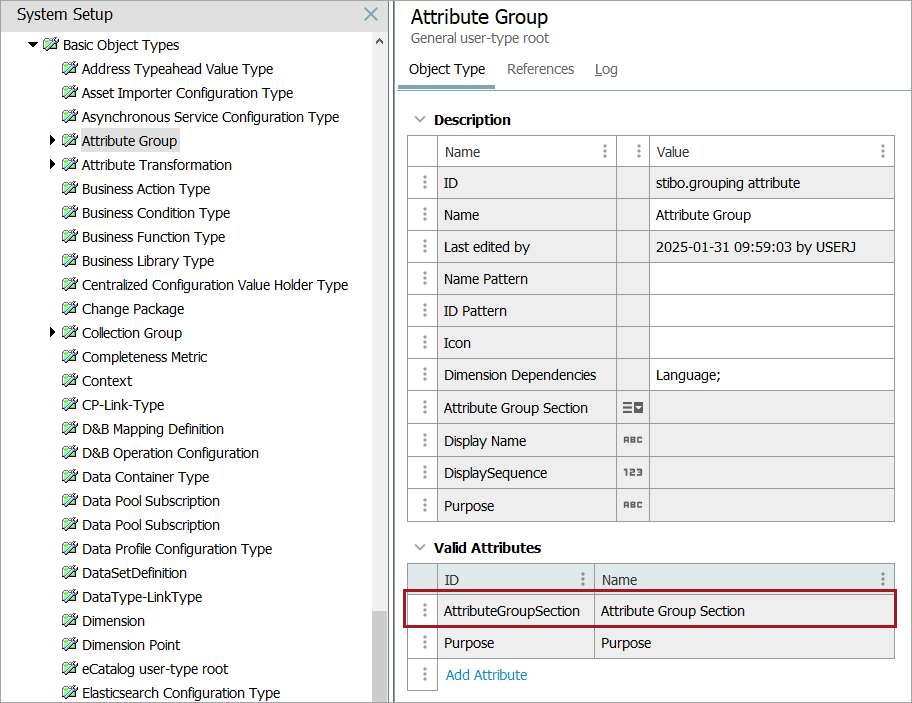The width and height of the screenshot is (912, 703).
Task: Click the CP-Link-Type icon
Action: click(x=70, y=404)
